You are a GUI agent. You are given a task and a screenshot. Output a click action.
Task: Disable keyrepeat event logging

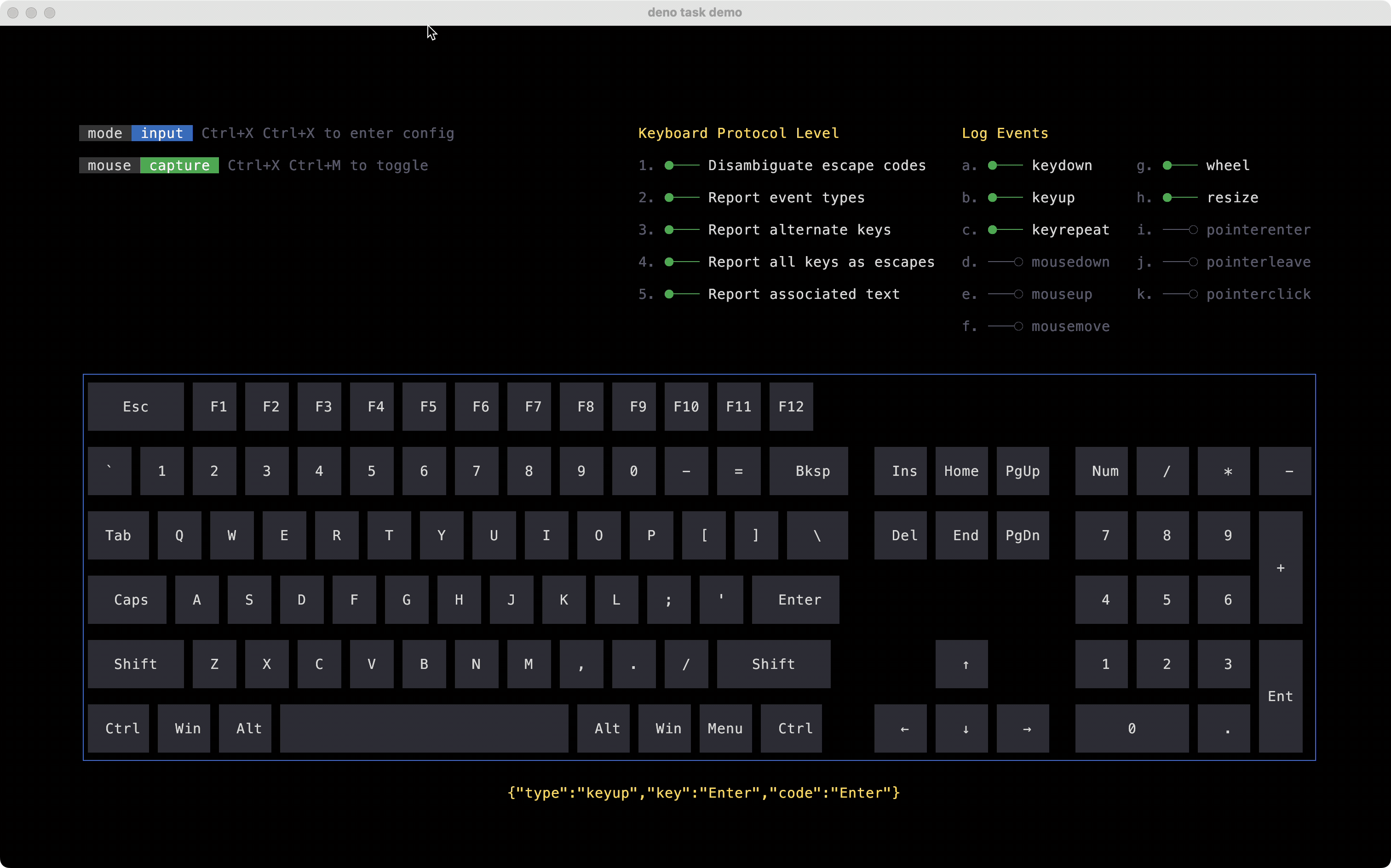coord(1005,229)
